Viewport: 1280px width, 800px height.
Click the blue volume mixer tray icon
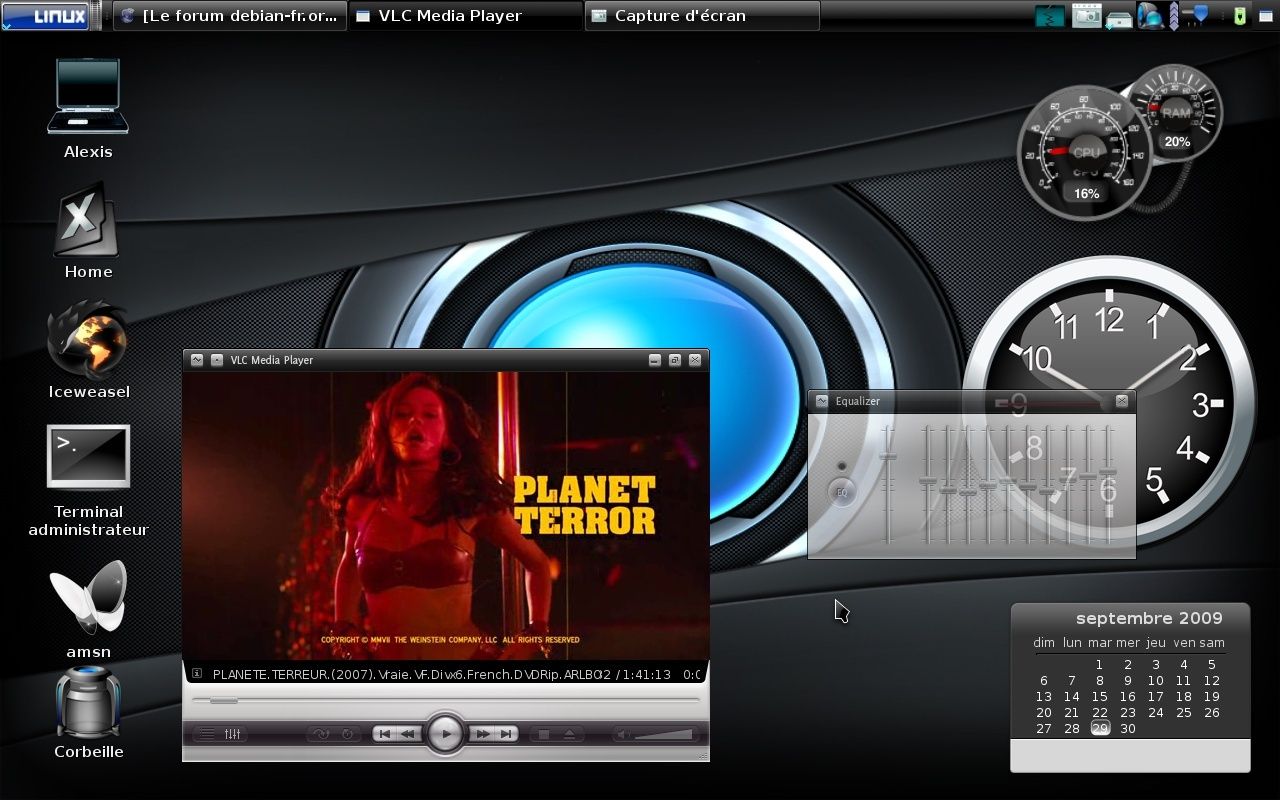pyautogui.click(x=1196, y=15)
